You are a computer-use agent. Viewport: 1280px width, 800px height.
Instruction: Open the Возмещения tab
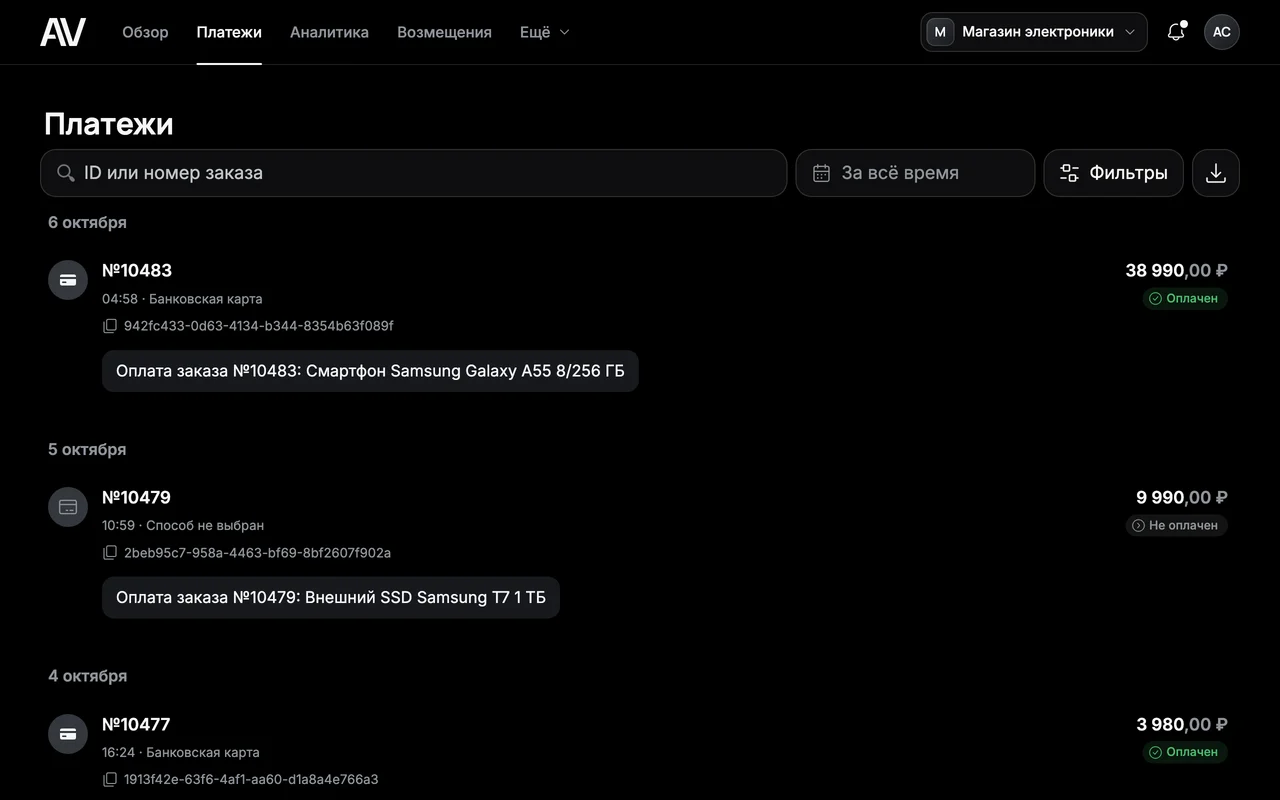click(444, 32)
